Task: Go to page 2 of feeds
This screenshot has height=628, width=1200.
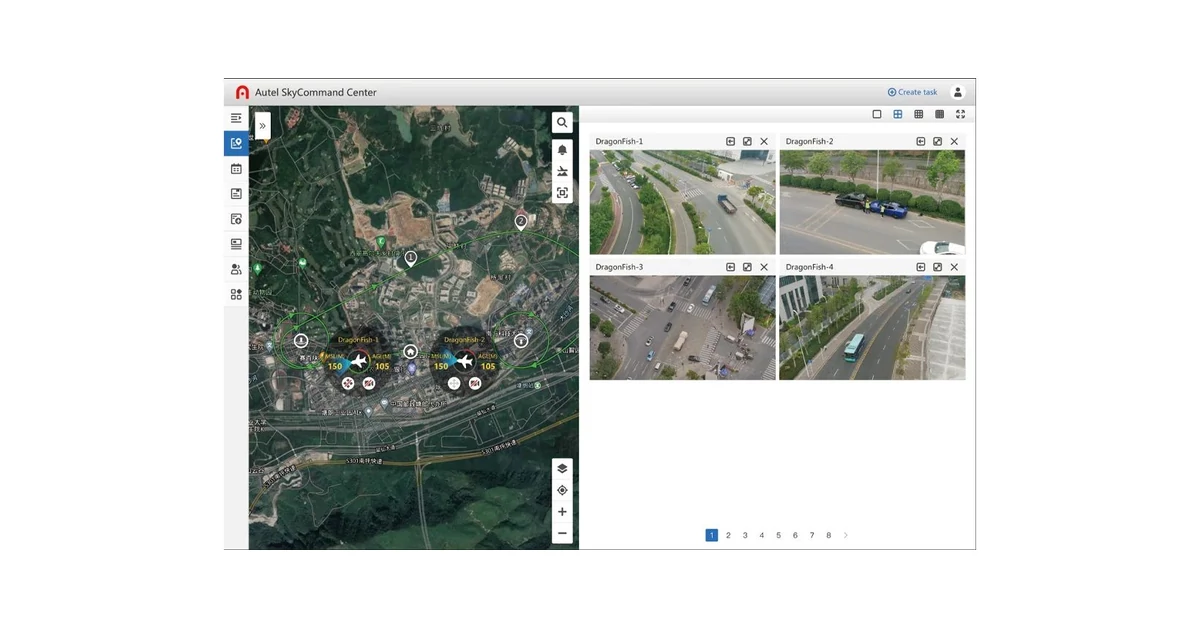Action: click(x=728, y=535)
